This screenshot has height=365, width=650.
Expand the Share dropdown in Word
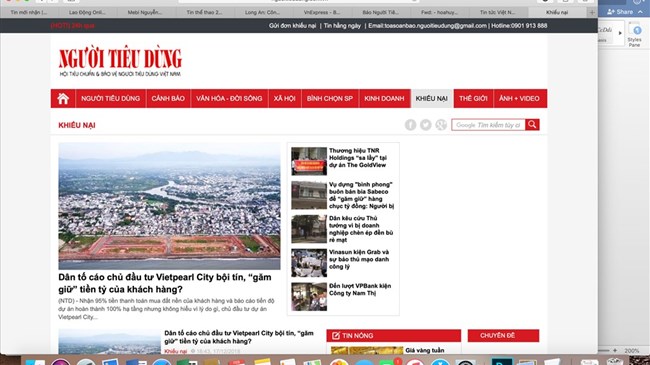(640, 12)
